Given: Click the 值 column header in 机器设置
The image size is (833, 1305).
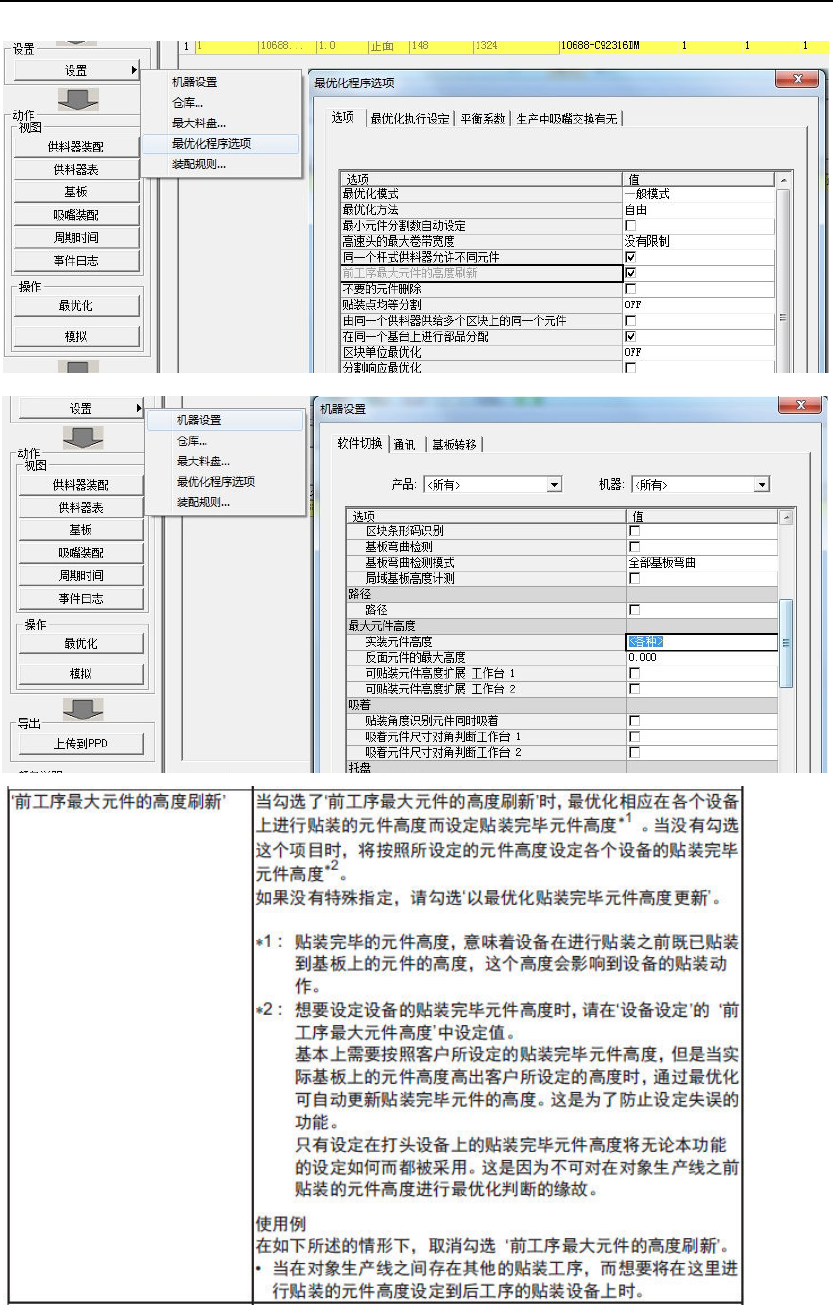Looking at the screenshot, I should click(702, 516).
